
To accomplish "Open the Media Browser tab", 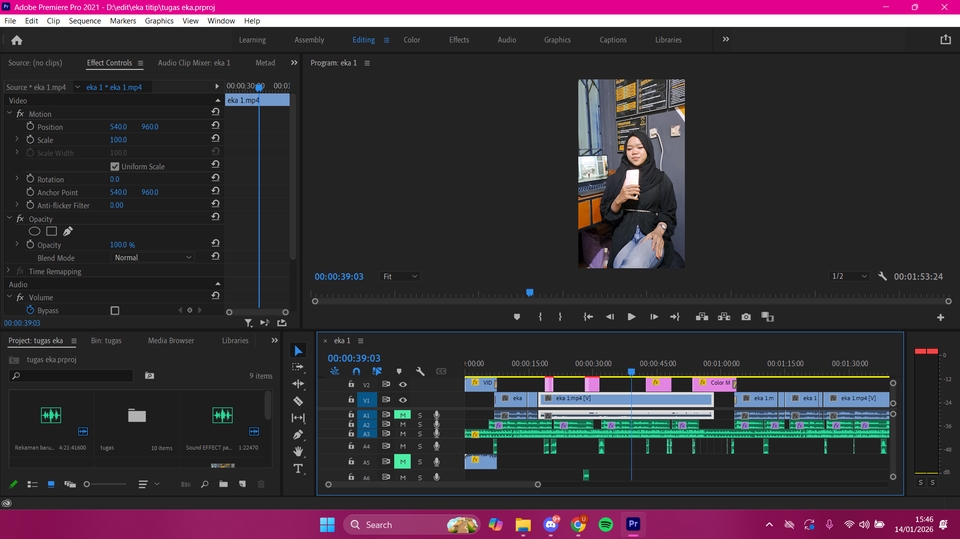I will click(171, 341).
